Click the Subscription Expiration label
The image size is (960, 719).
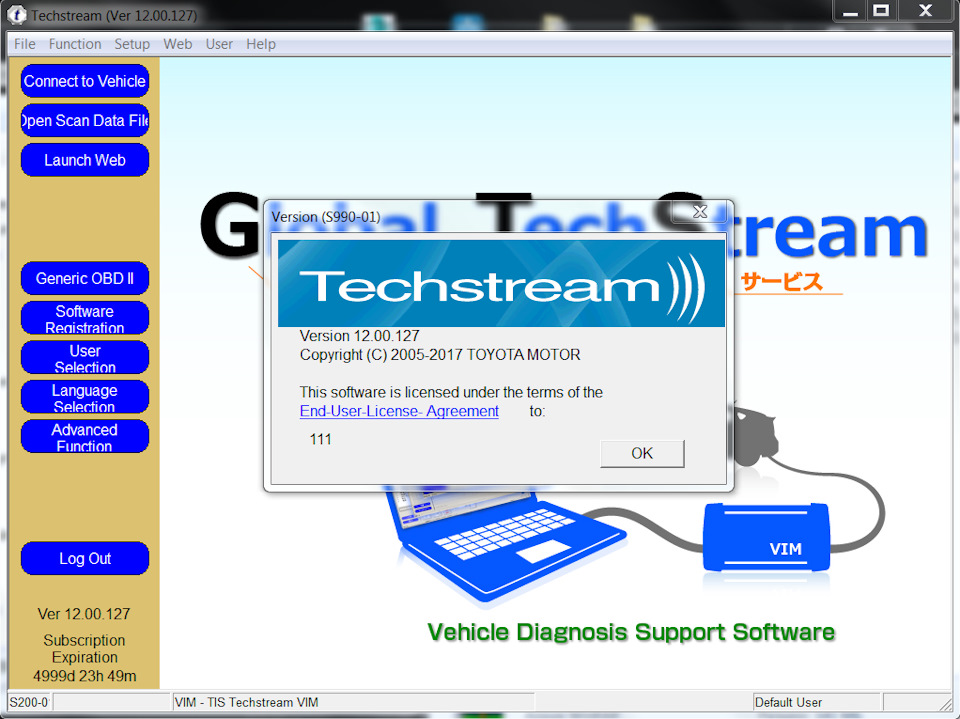tap(84, 649)
